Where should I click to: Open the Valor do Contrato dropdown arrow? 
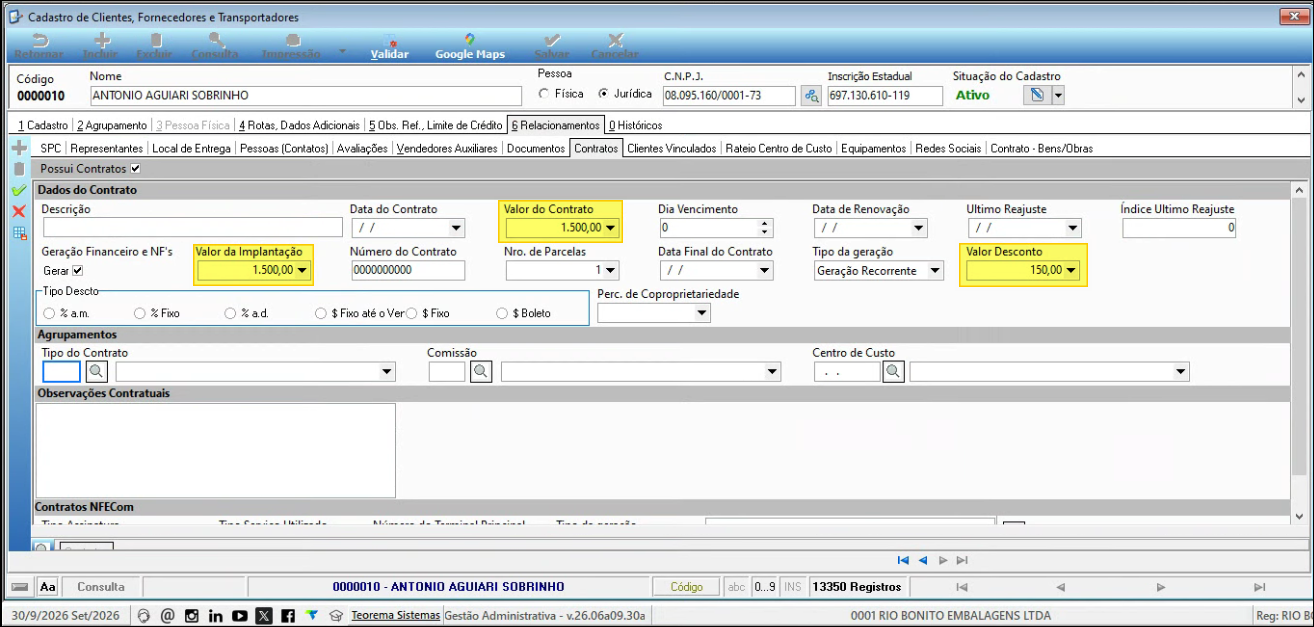[x=610, y=228]
